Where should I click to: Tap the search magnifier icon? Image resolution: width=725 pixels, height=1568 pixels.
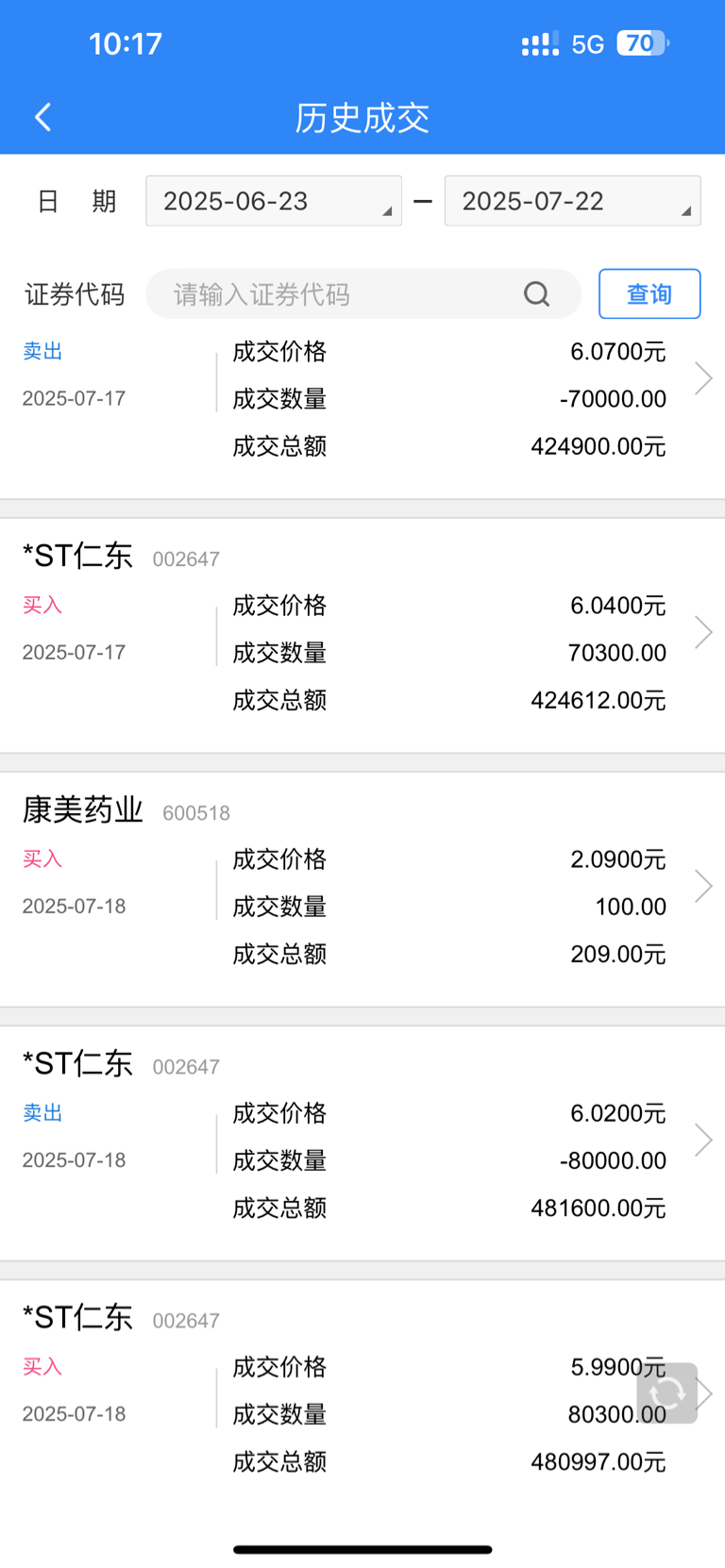pos(536,294)
